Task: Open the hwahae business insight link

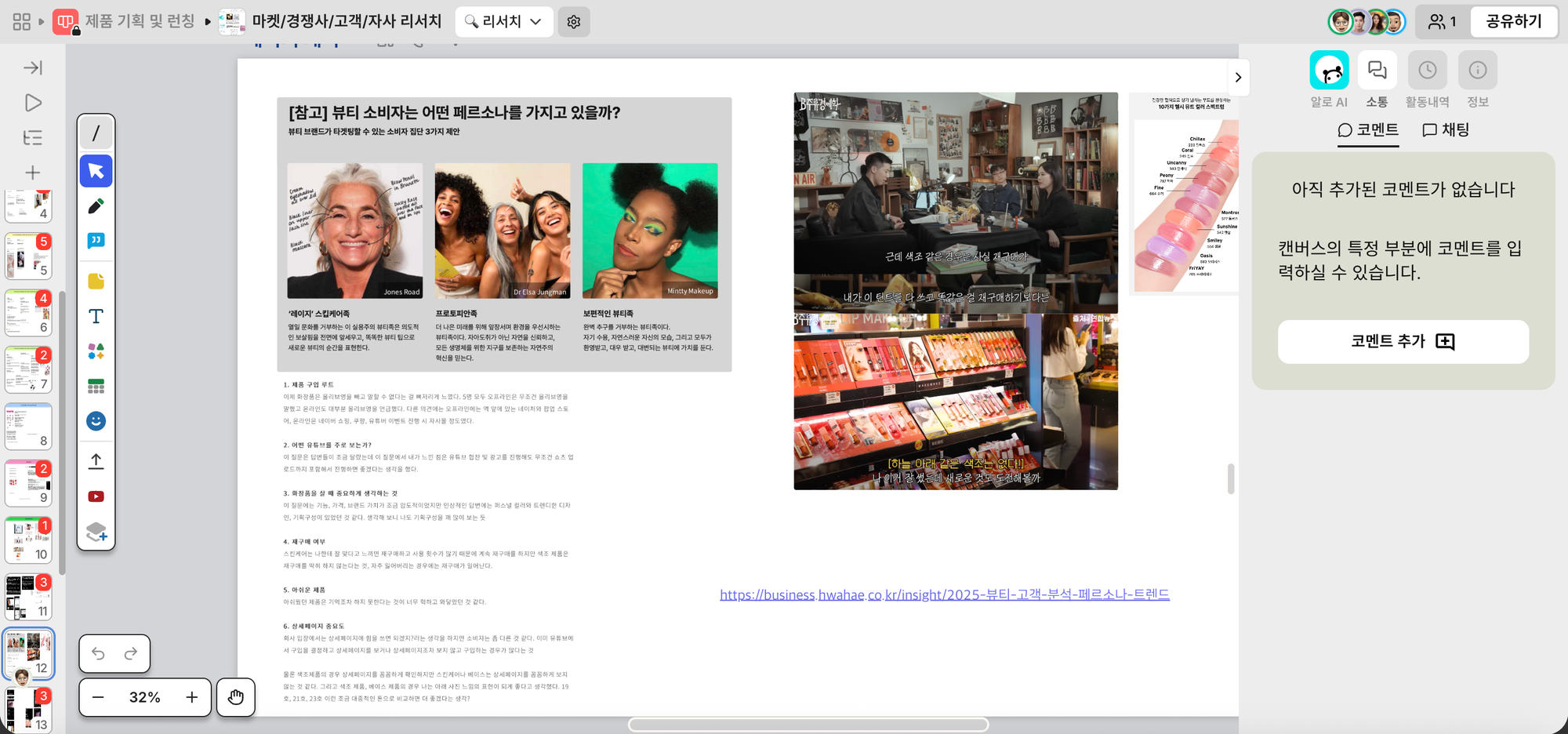Action: click(944, 594)
